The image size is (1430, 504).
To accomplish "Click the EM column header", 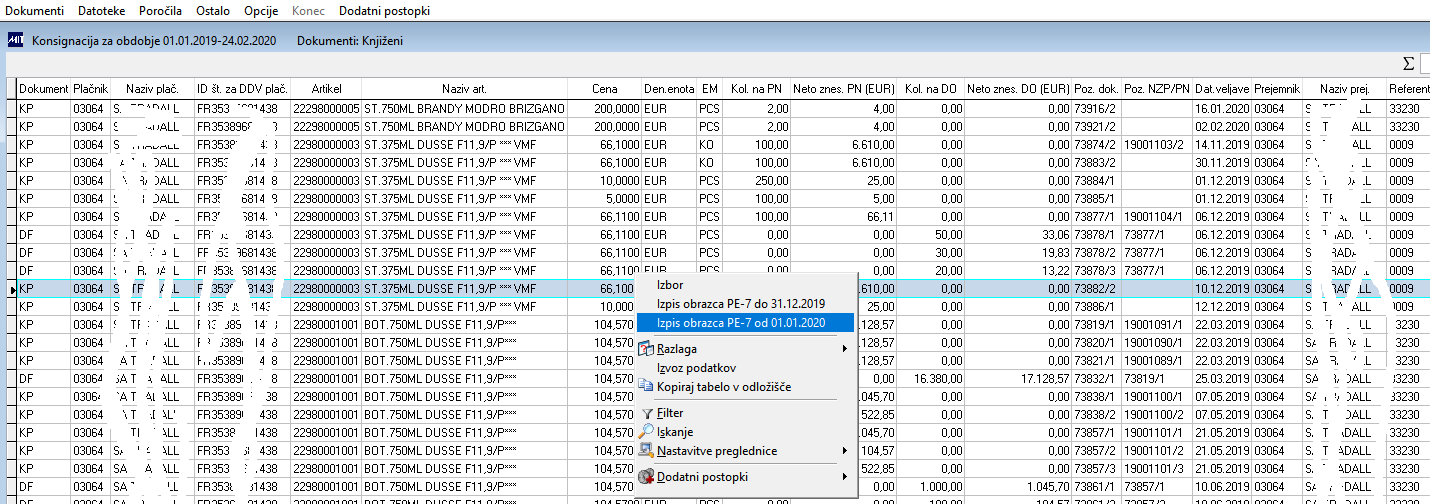I will pos(709,89).
